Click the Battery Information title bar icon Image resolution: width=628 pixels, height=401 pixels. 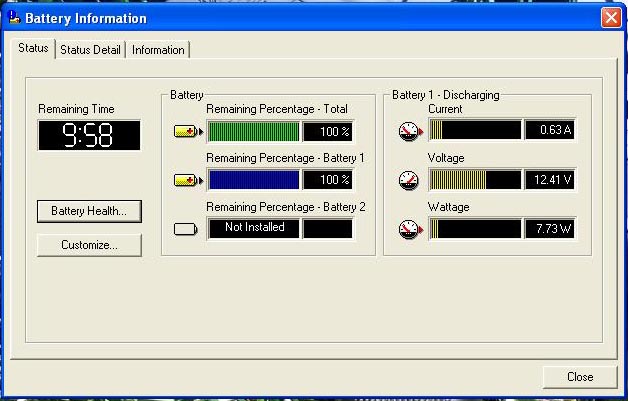pos(14,18)
